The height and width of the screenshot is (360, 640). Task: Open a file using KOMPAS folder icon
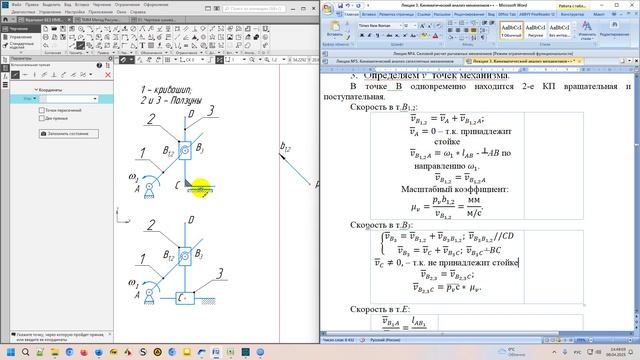[x=54, y=29]
